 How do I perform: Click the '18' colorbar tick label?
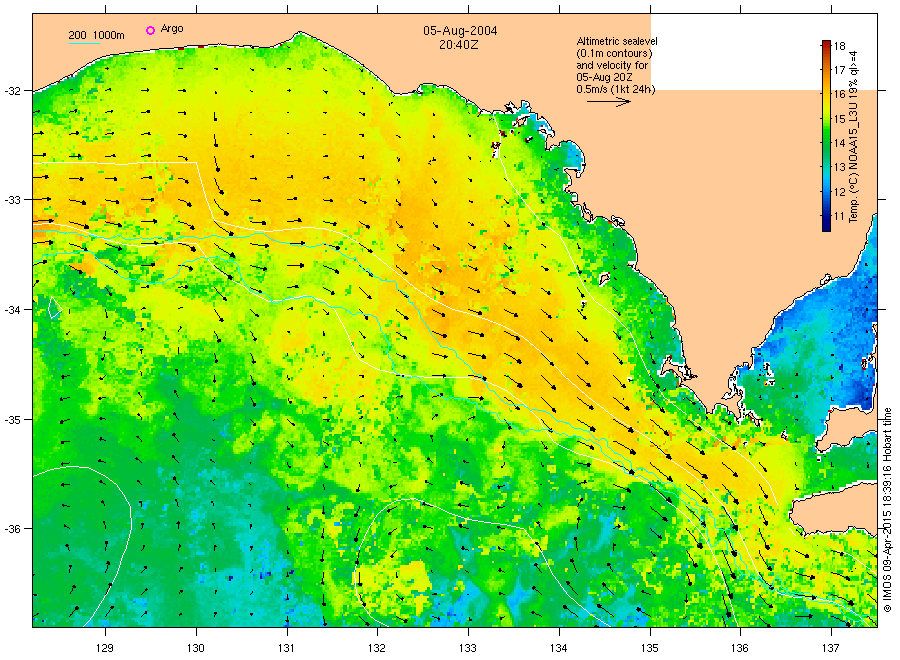[x=839, y=46]
